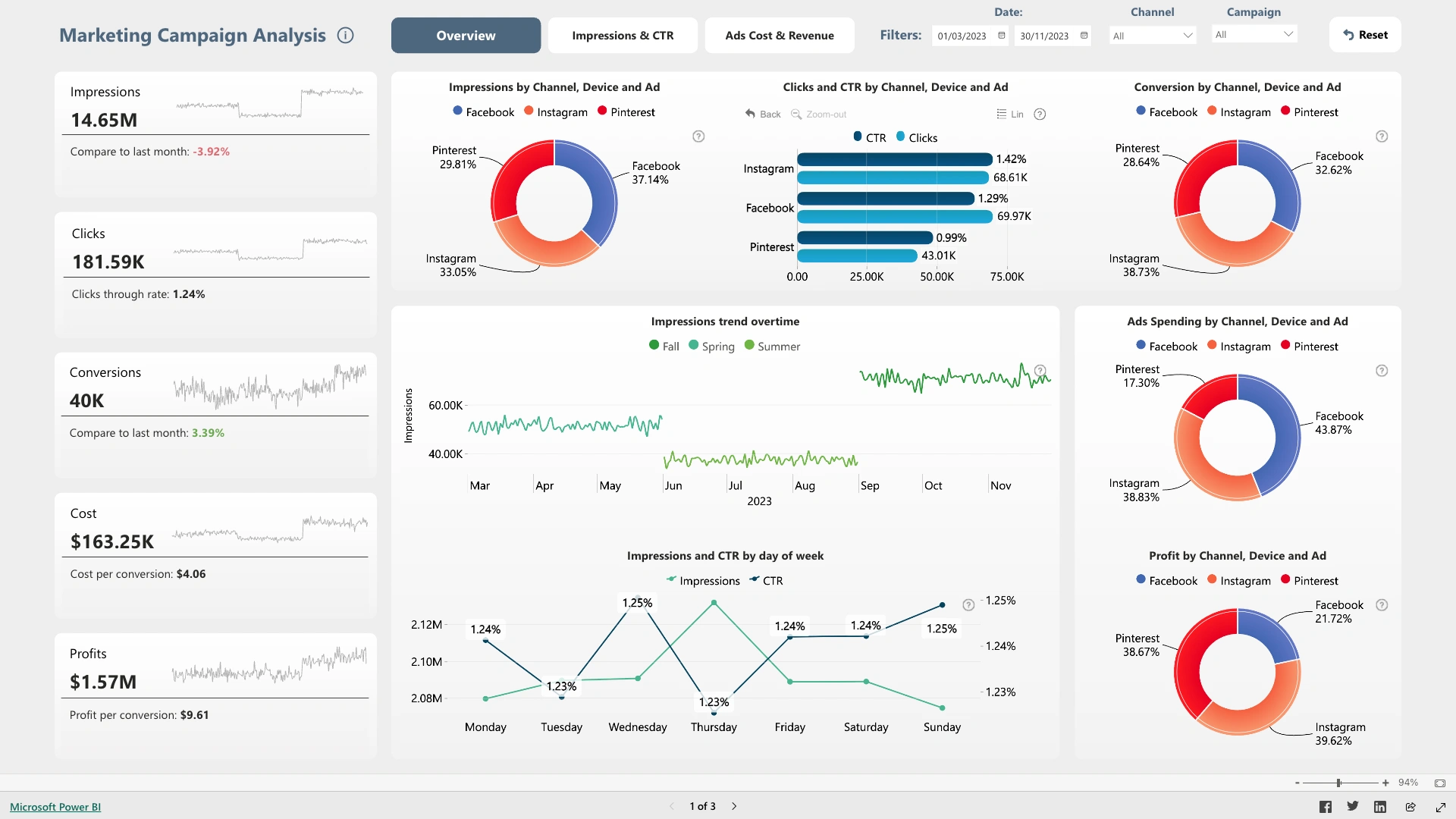Click the Conversions 40K card value
Screen dimensions: 1456x819
[87, 400]
